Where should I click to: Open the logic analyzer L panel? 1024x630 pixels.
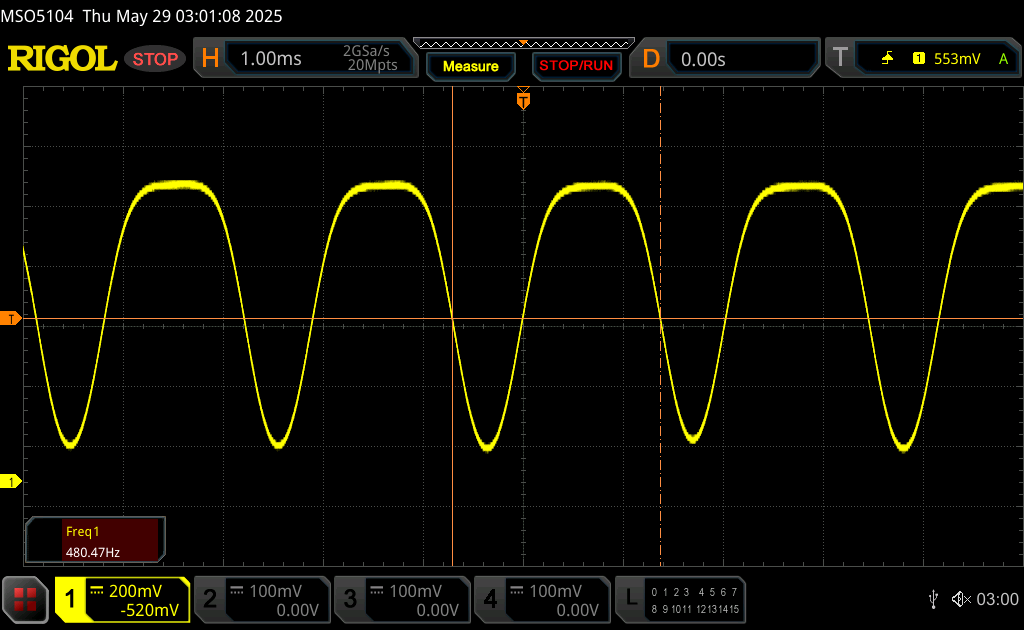(630, 599)
